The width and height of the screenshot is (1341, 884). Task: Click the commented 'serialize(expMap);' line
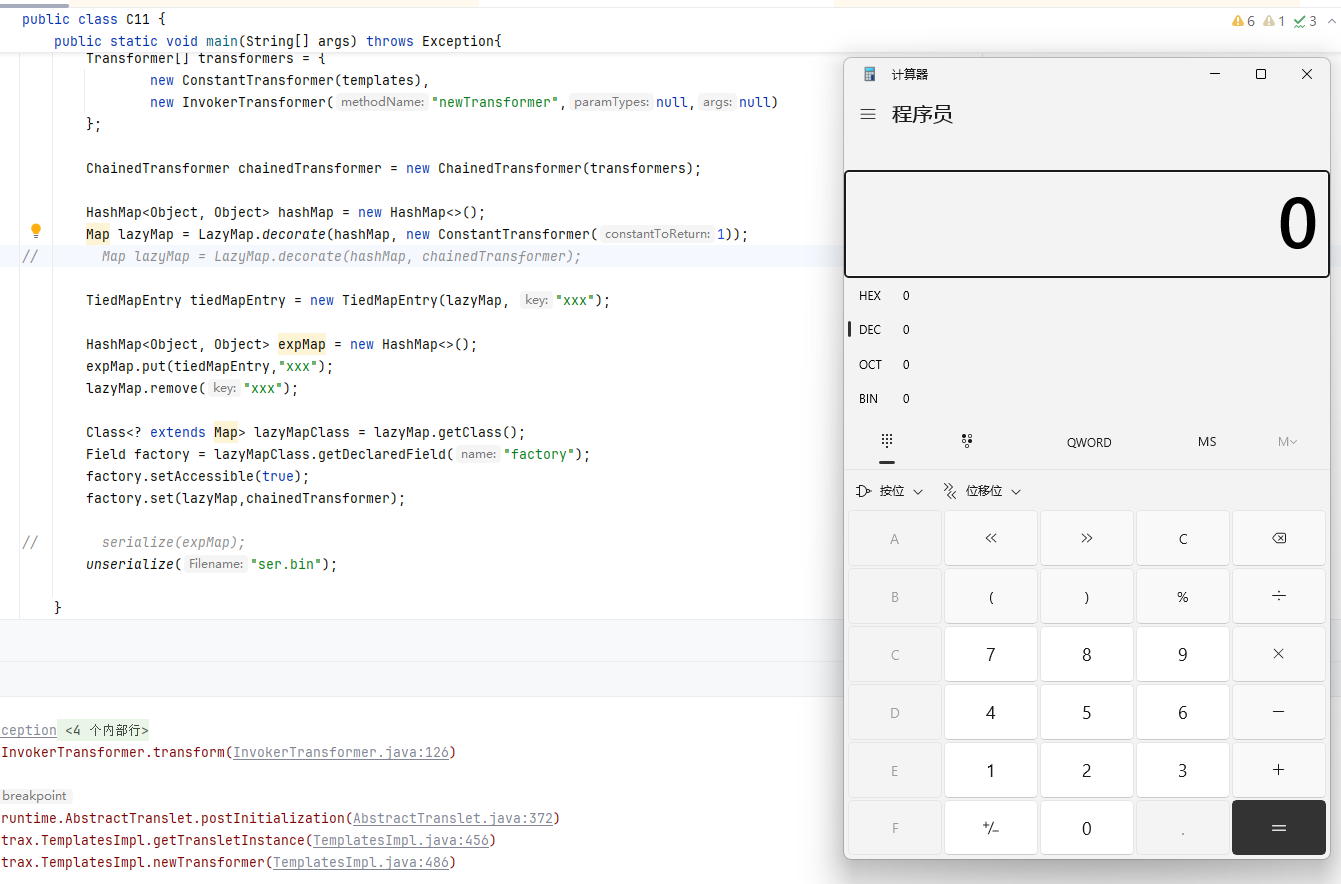[174, 542]
